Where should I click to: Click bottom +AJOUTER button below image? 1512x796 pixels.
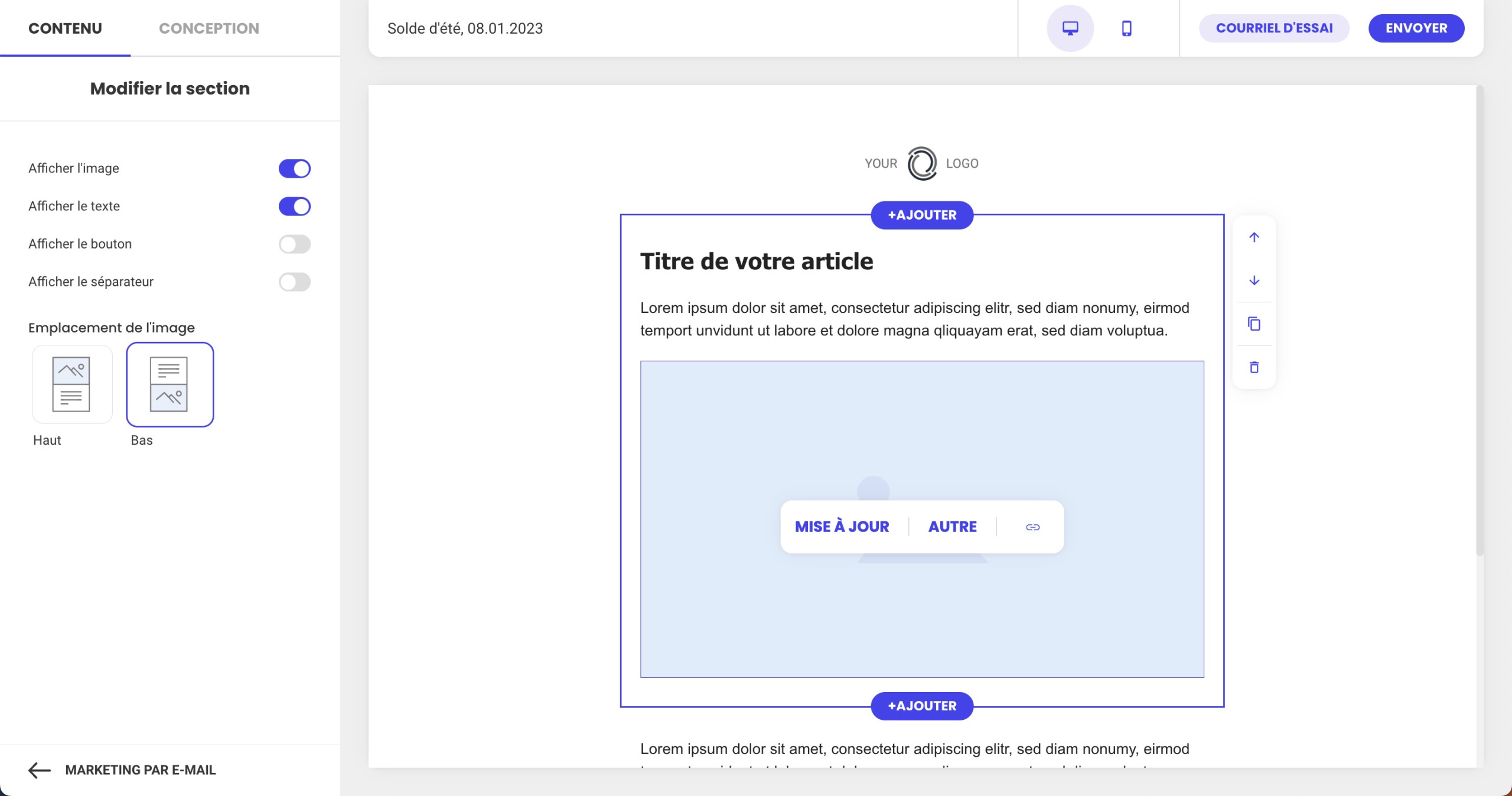point(922,706)
